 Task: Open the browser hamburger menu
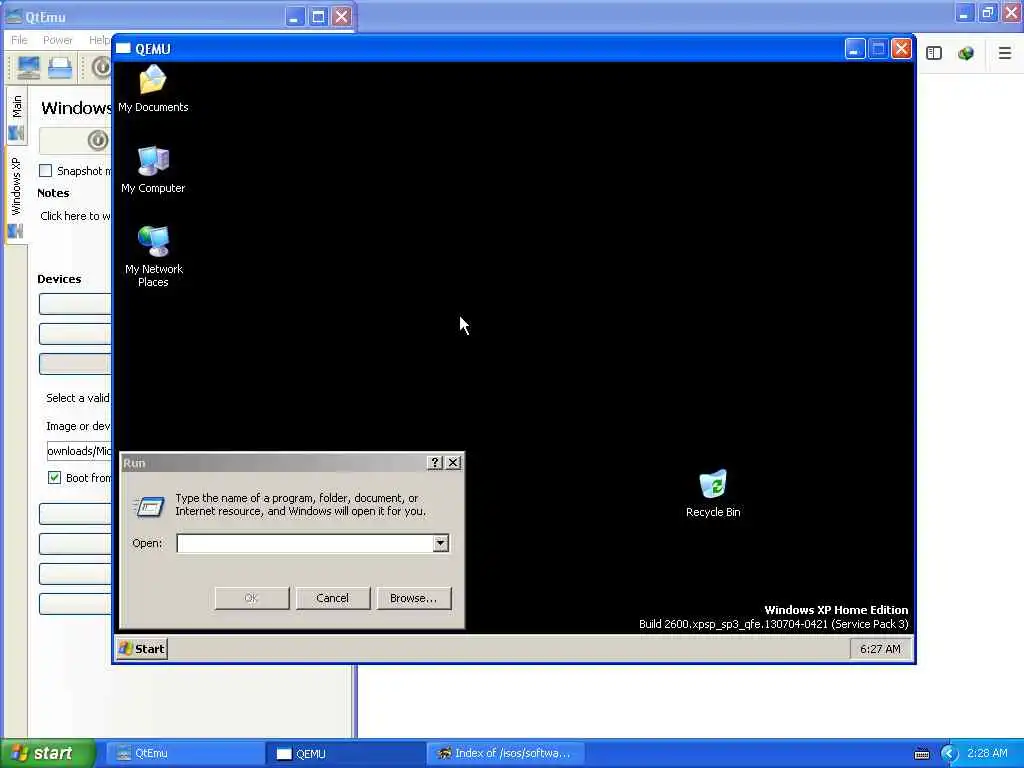coord(1004,53)
